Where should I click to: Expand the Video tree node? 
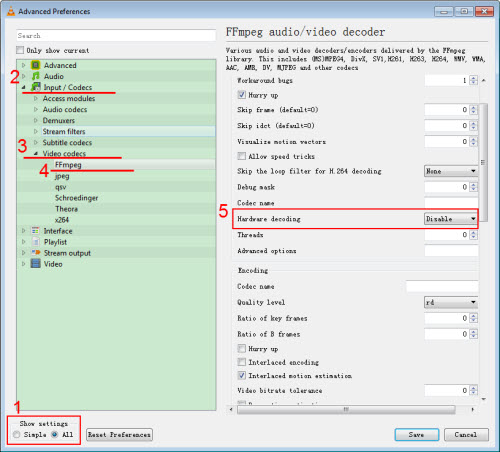coord(24,264)
